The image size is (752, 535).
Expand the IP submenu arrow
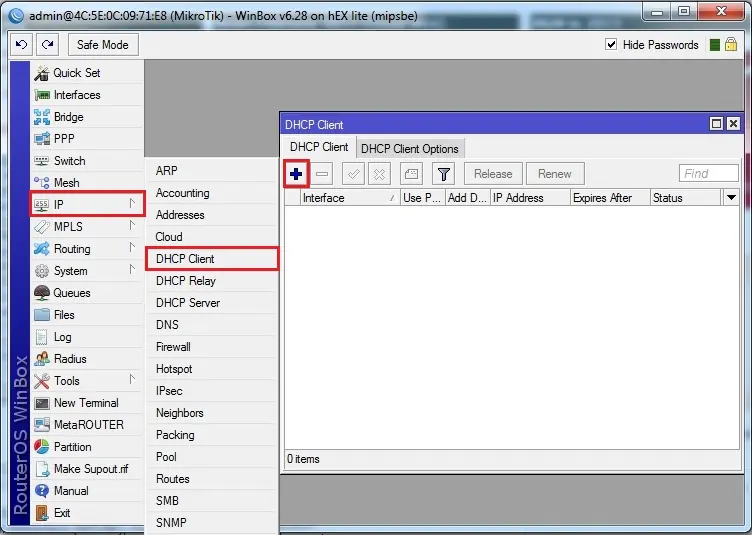(x=132, y=204)
